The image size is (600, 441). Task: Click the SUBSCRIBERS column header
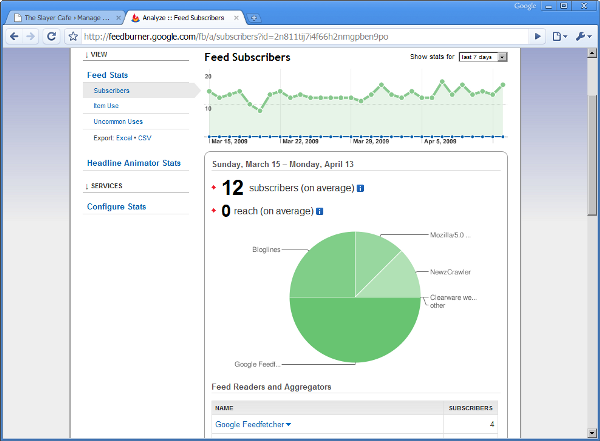click(x=471, y=408)
